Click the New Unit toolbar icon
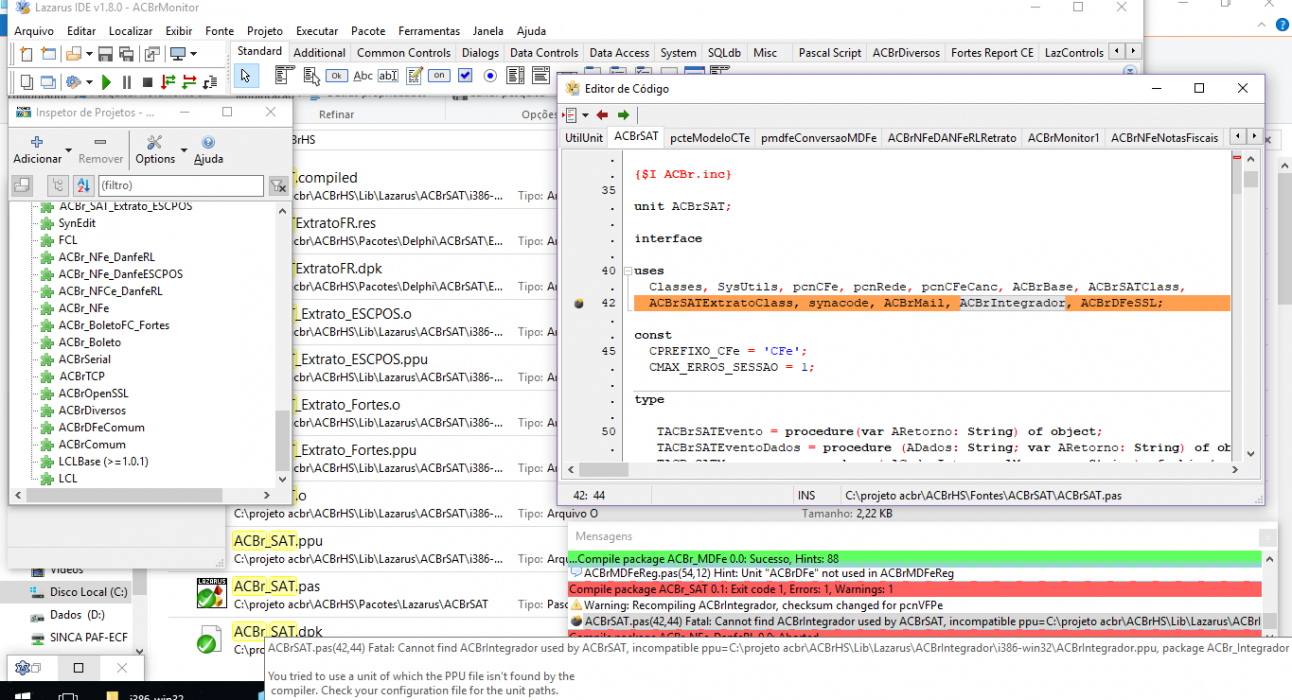 pos(26,54)
